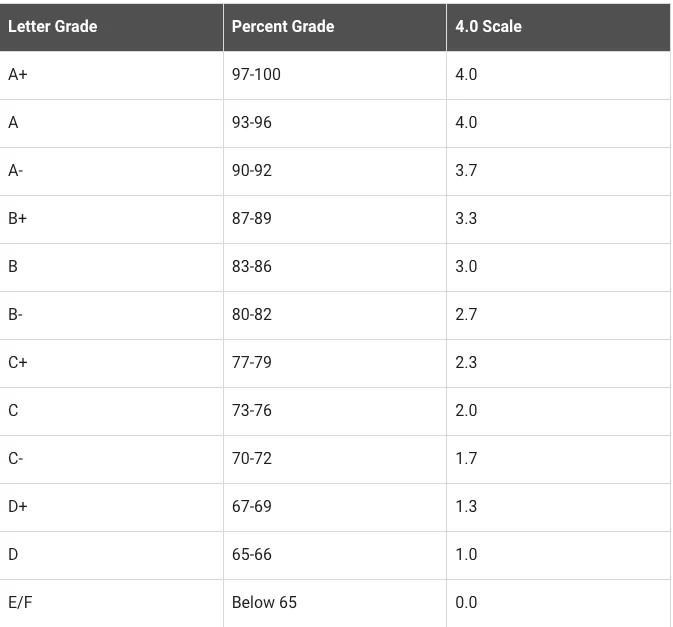
Task: Click the 80-82 percent range cell
Action: pyautogui.click(x=252, y=315)
